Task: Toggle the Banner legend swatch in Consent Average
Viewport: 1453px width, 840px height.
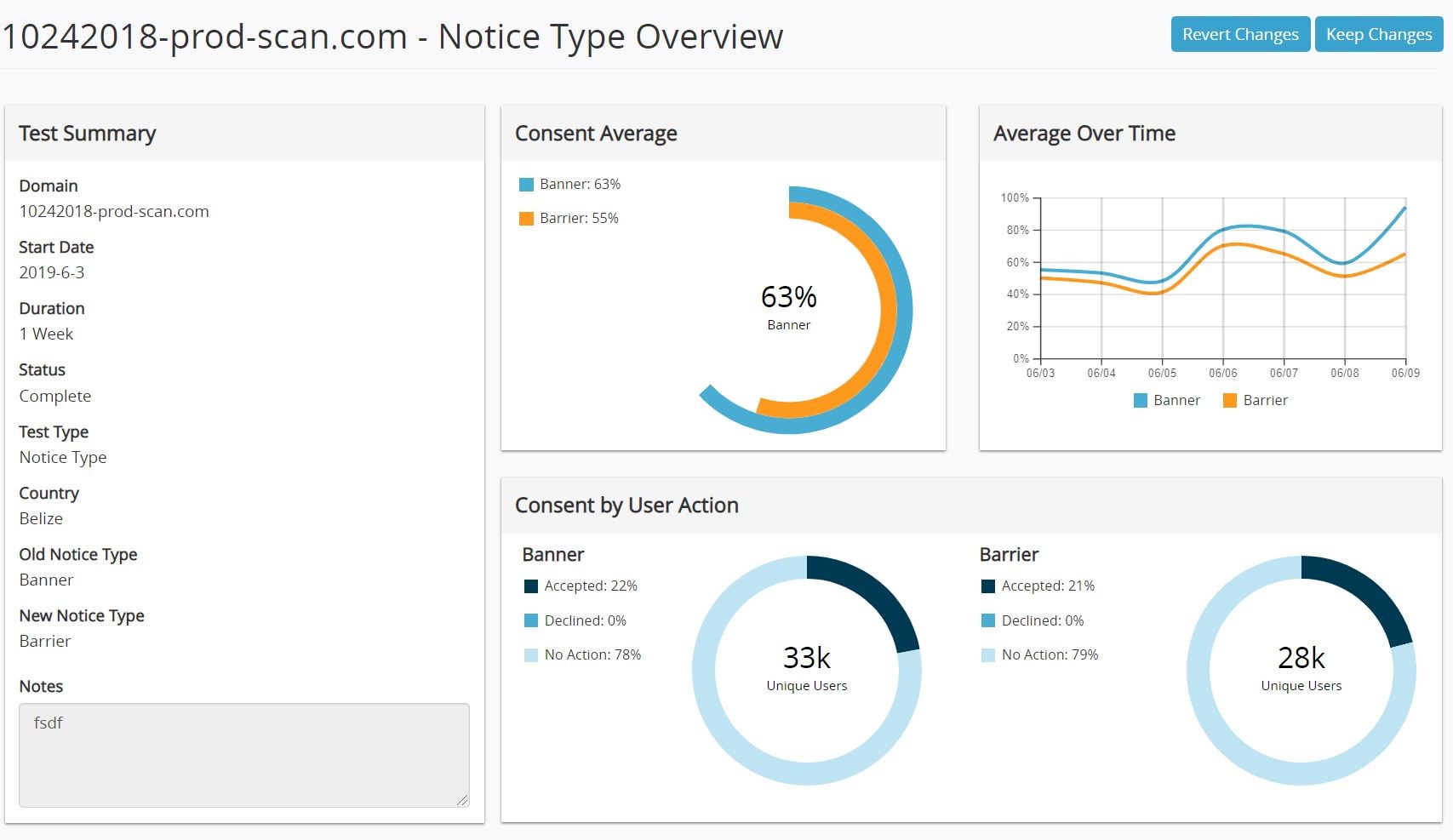Action: pyautogui.click(x=526, y=185)
